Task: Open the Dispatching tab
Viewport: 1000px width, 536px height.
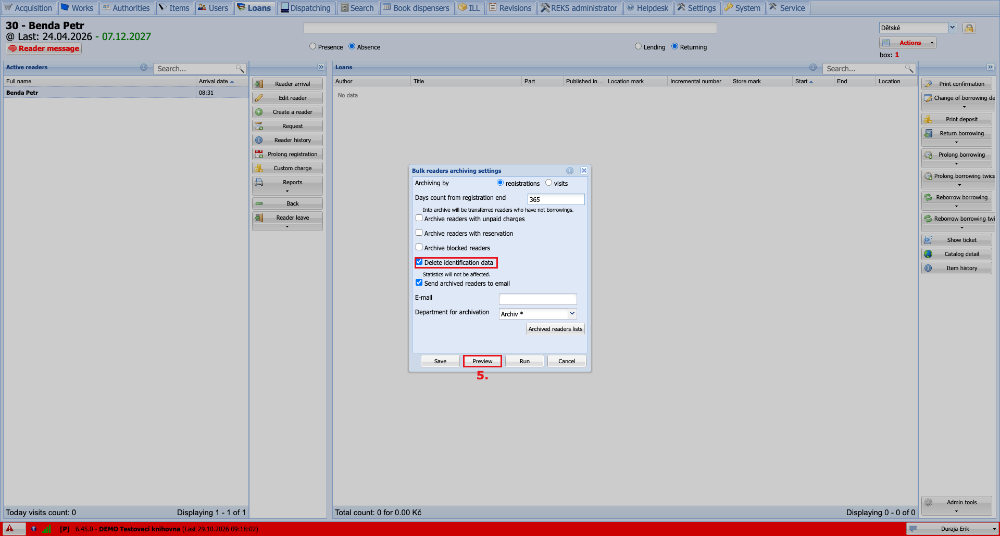Action: tap(306, 8)
